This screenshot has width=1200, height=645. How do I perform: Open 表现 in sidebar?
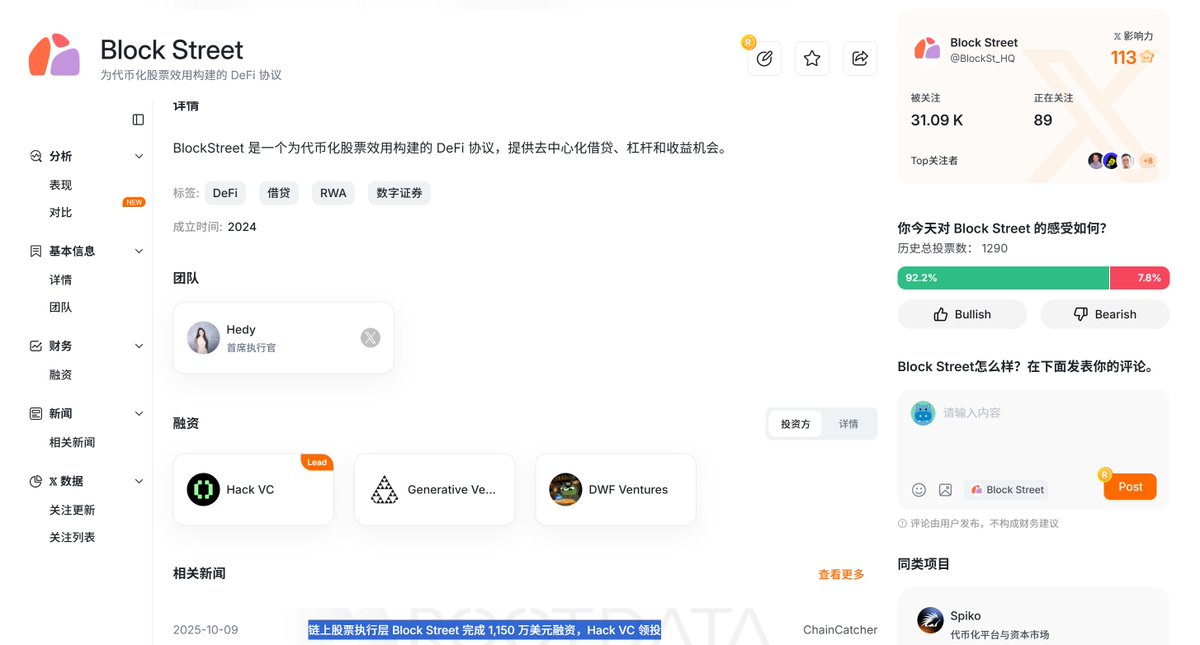tap(61, 185)
